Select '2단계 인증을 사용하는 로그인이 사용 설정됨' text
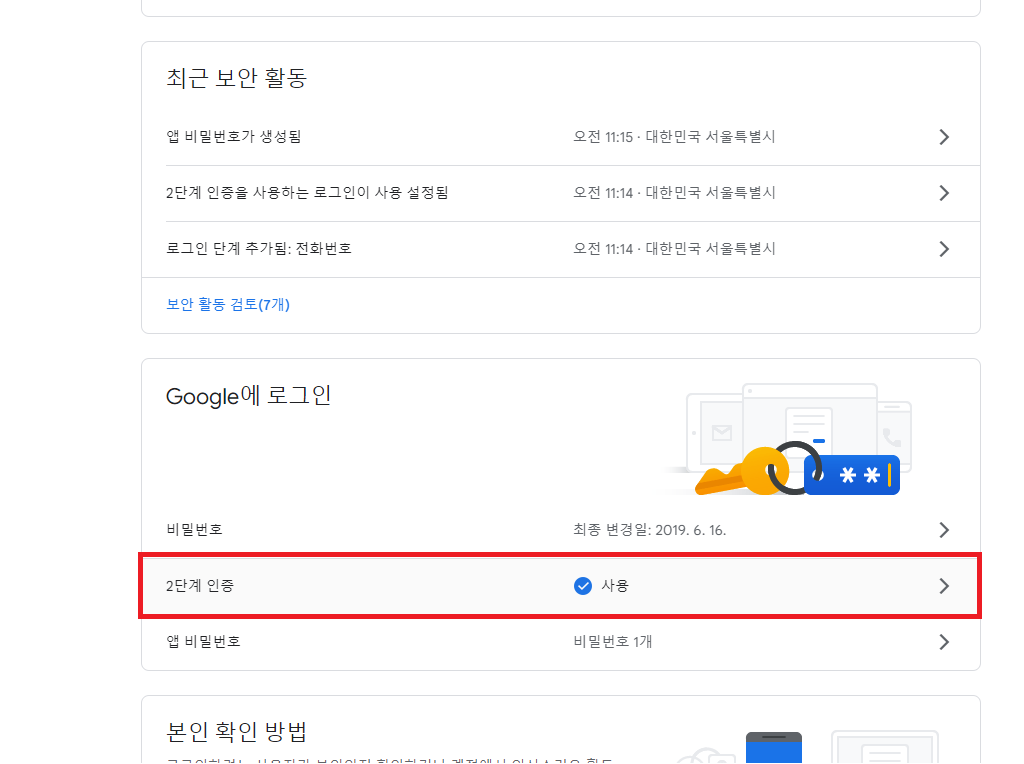 307,193
